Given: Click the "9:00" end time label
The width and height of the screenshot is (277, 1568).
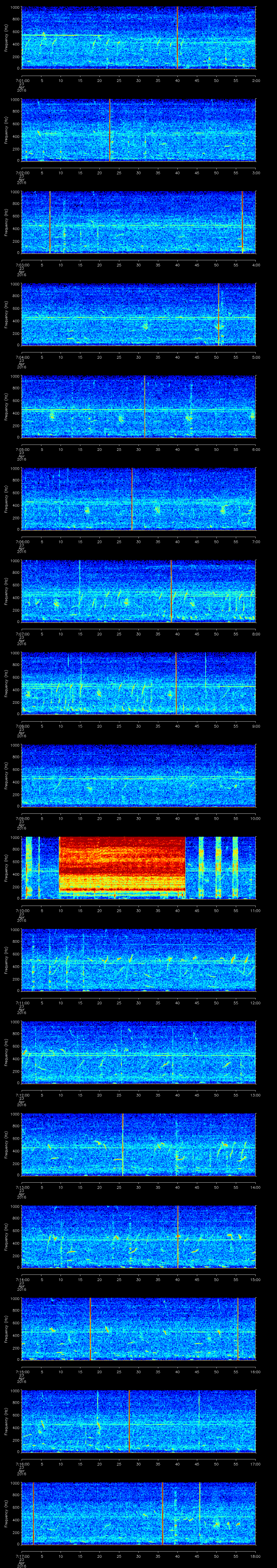Looking at the screenshot, I should click(256, 726).
